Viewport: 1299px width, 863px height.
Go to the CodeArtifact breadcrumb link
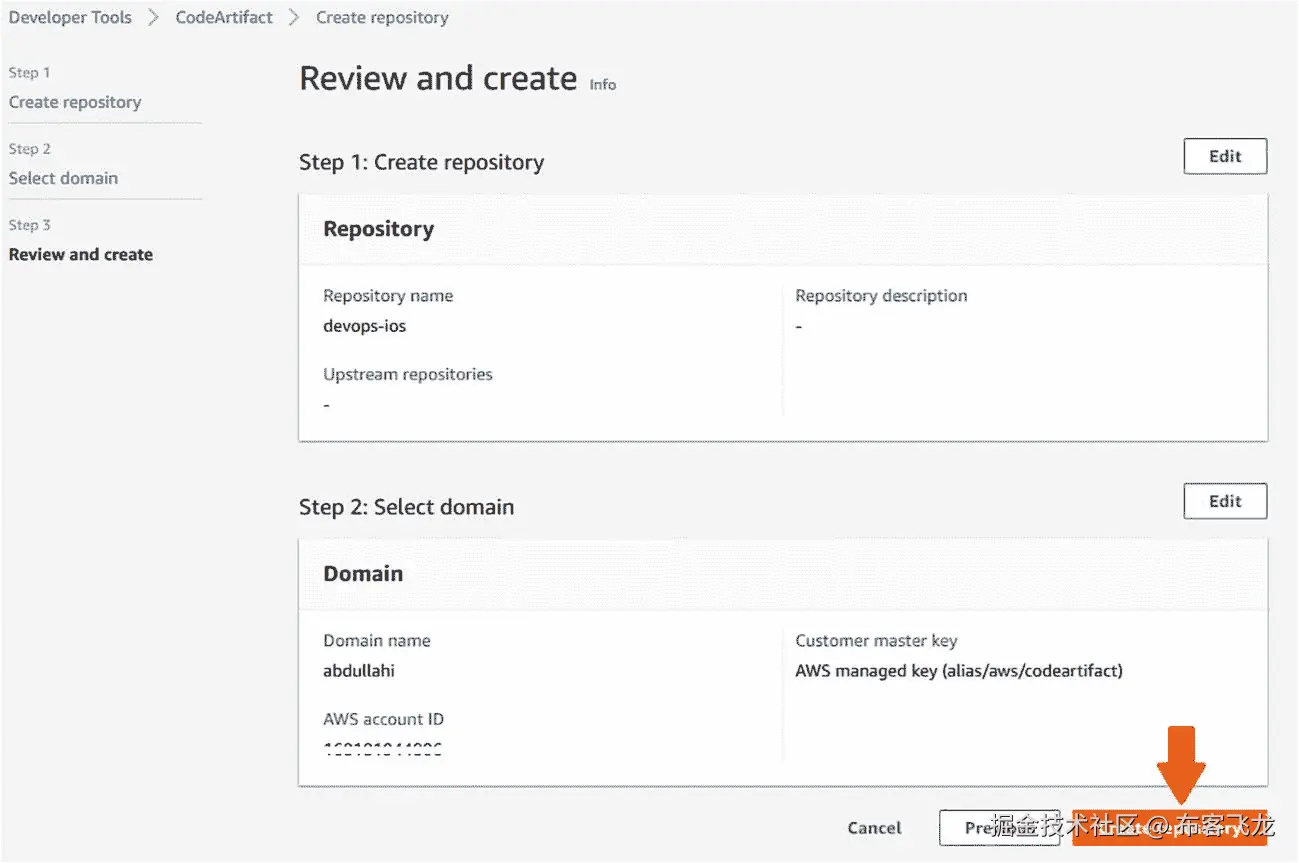point(224,18)
